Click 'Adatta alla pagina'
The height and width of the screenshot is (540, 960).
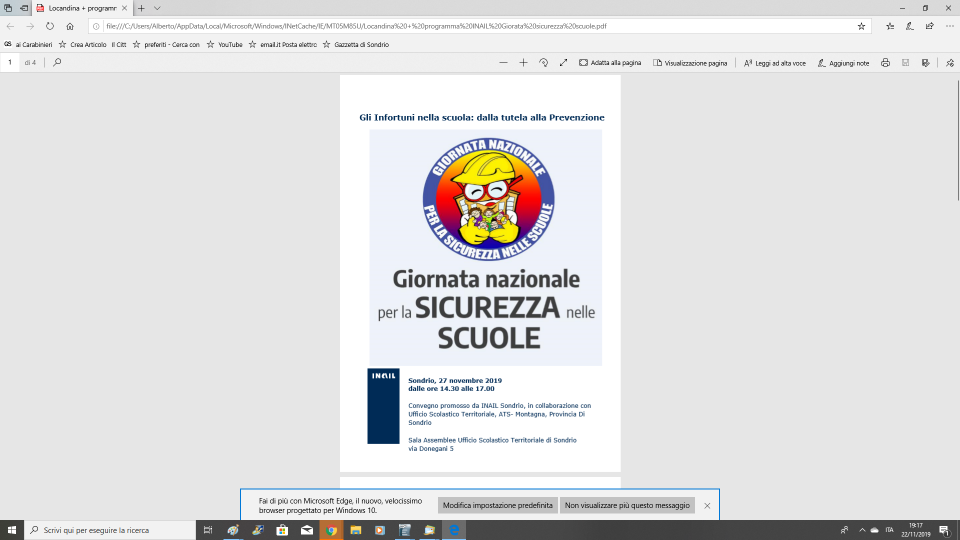pos(610,62)
